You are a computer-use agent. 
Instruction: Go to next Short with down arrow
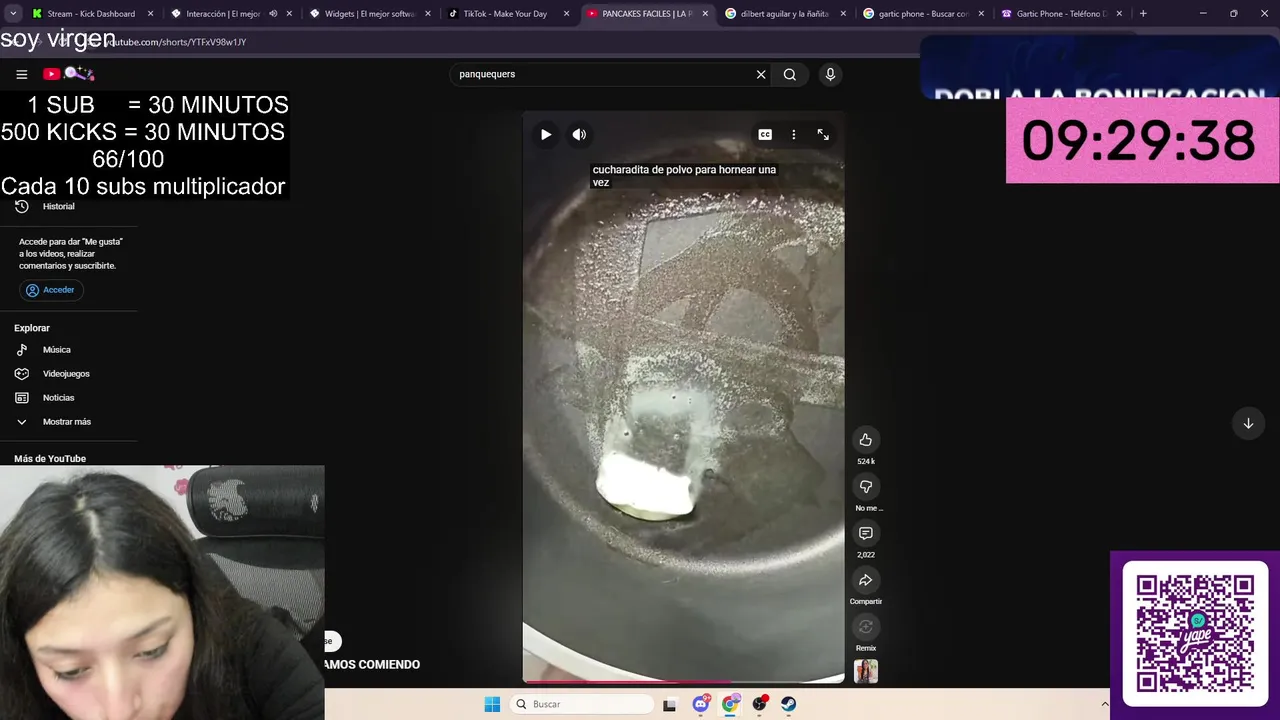(x=1248, y=423)
